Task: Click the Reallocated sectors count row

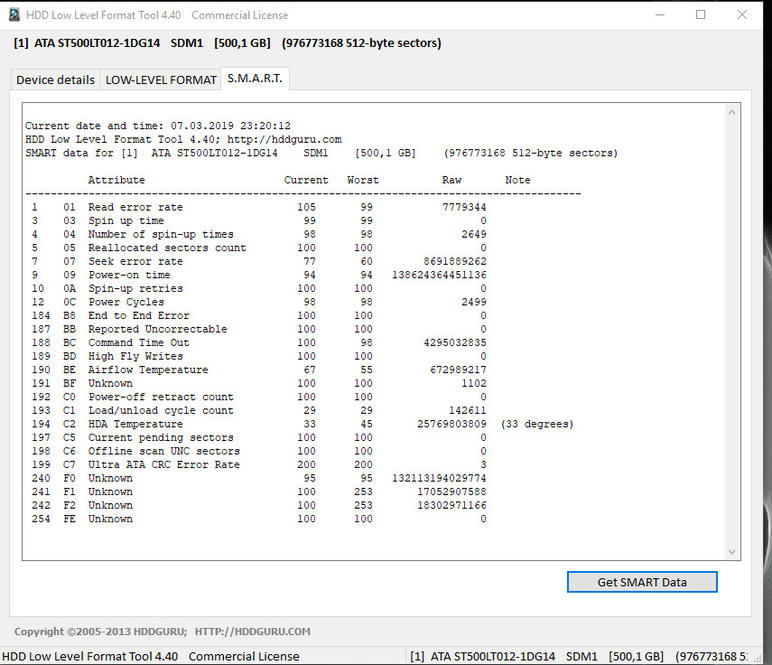Action: pyautogui.click(x=259, y=248)
